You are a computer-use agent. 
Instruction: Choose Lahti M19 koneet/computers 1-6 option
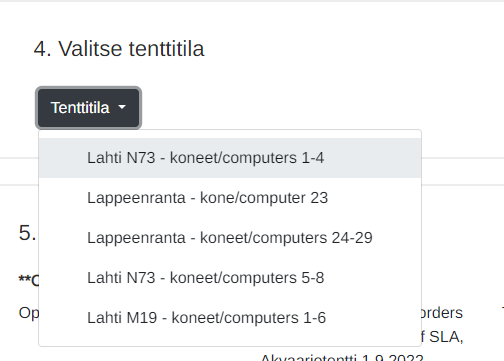tap(230, 318)
